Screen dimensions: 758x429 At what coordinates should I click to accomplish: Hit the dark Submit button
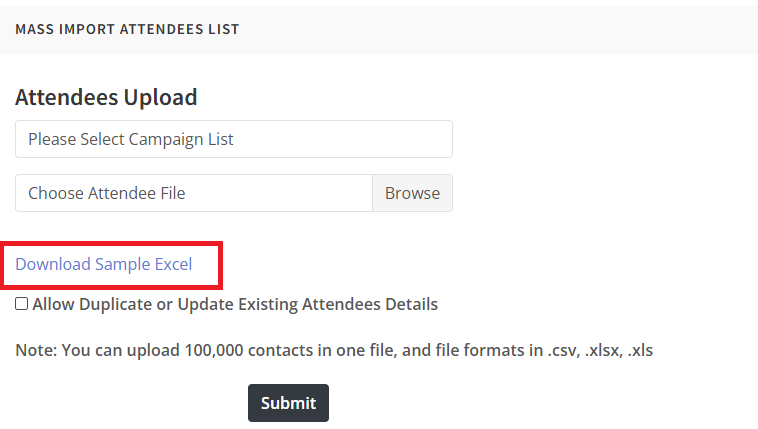coord(288,403)
